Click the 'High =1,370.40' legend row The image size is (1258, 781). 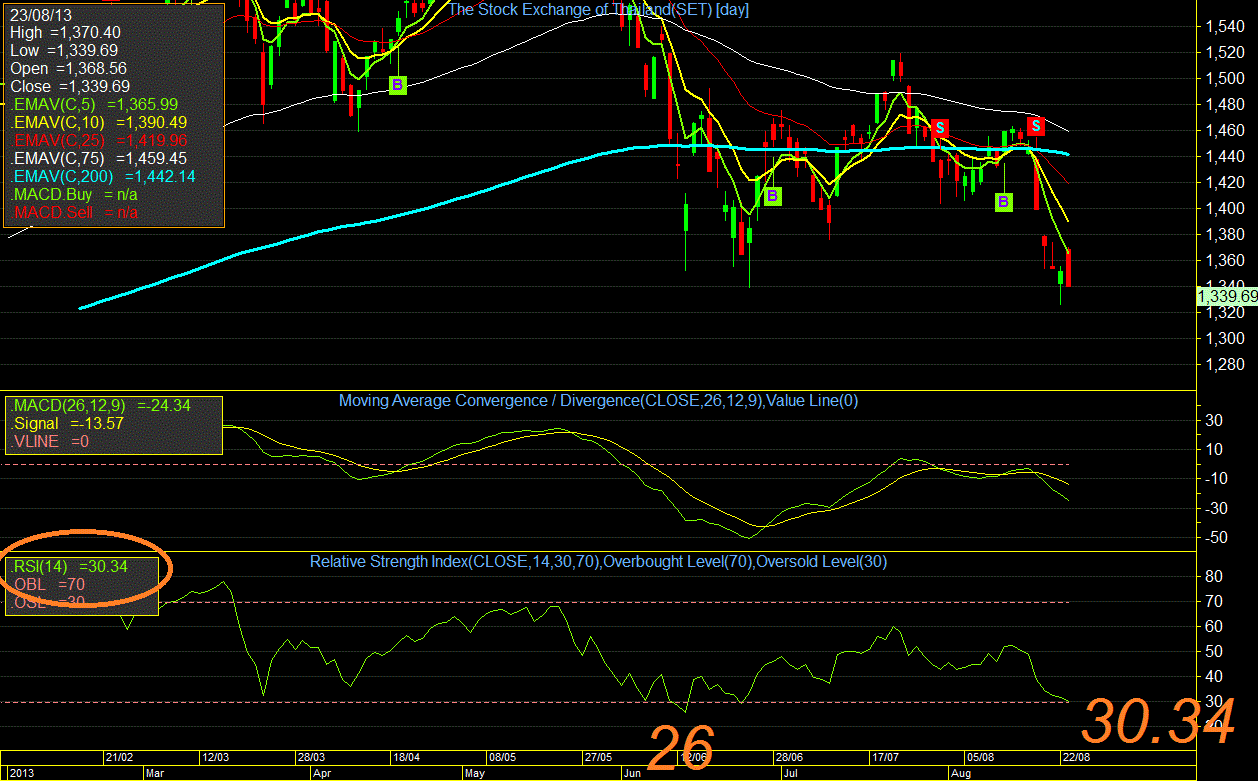point(64,33)
